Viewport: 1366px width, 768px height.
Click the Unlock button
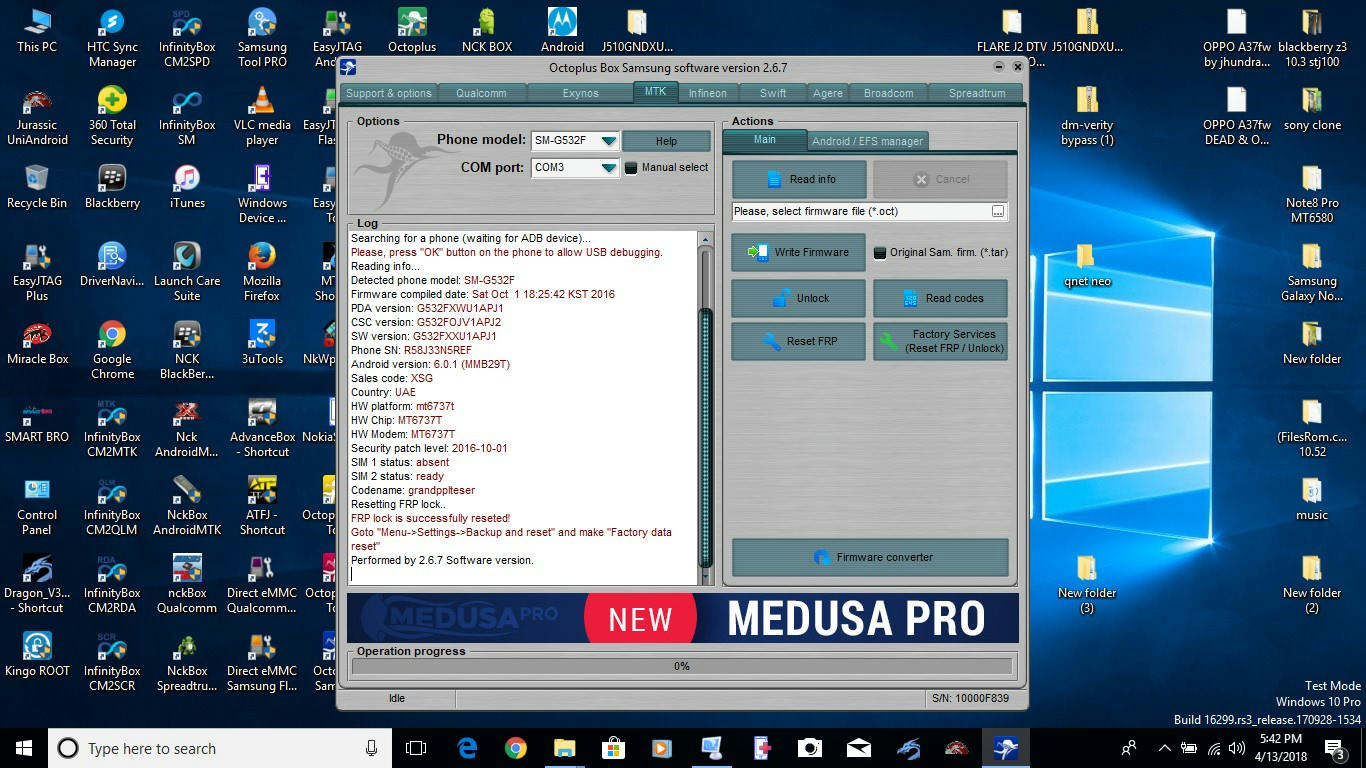coord(798,298)
